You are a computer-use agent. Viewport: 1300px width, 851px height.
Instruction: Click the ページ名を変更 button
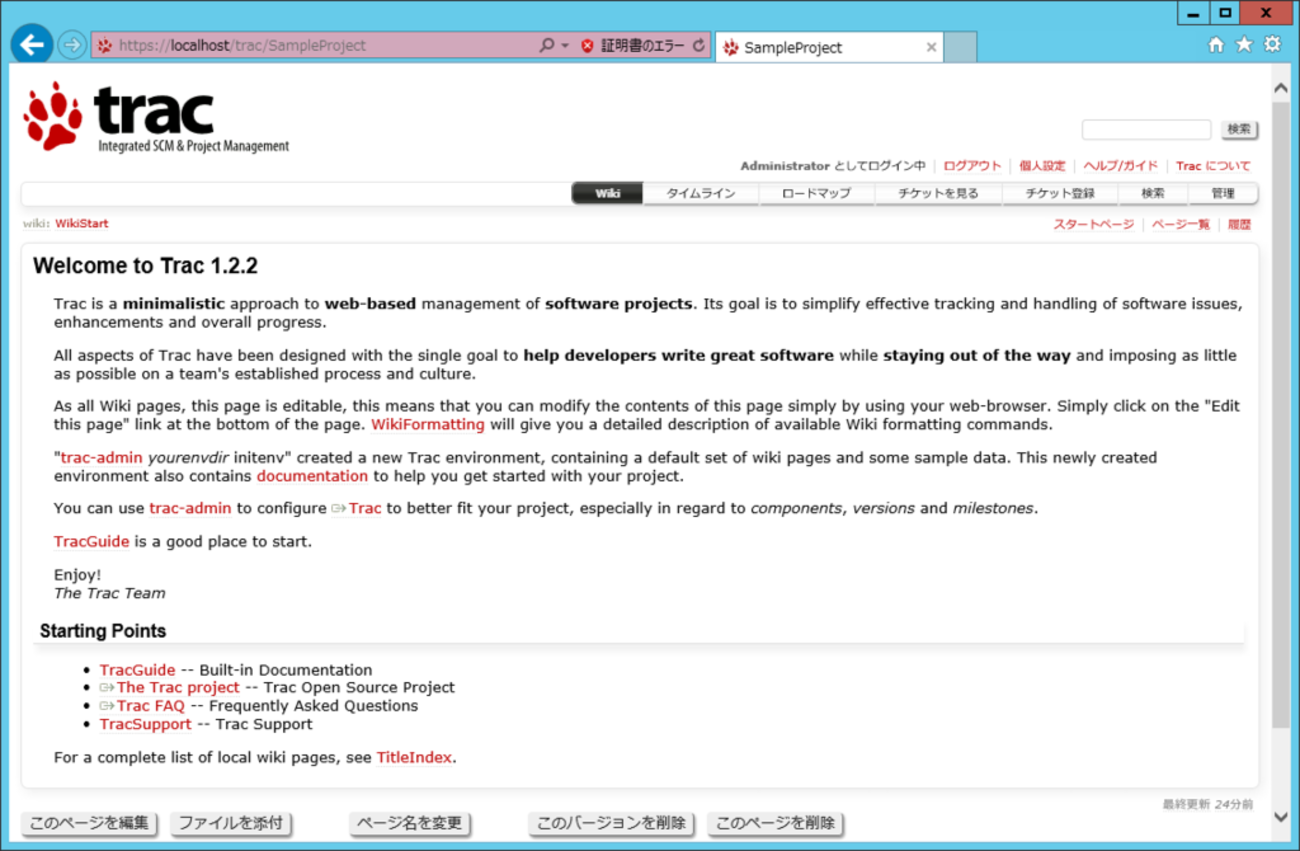coord(410,824)
